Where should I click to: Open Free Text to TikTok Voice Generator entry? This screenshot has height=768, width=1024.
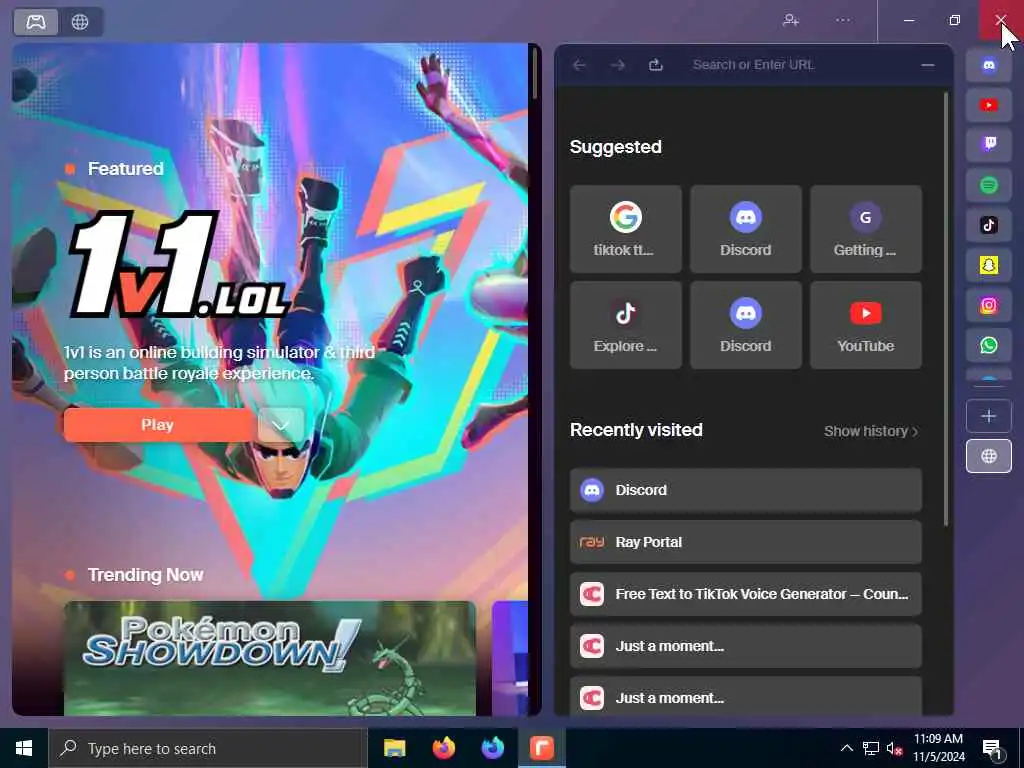tap(746, 594)
